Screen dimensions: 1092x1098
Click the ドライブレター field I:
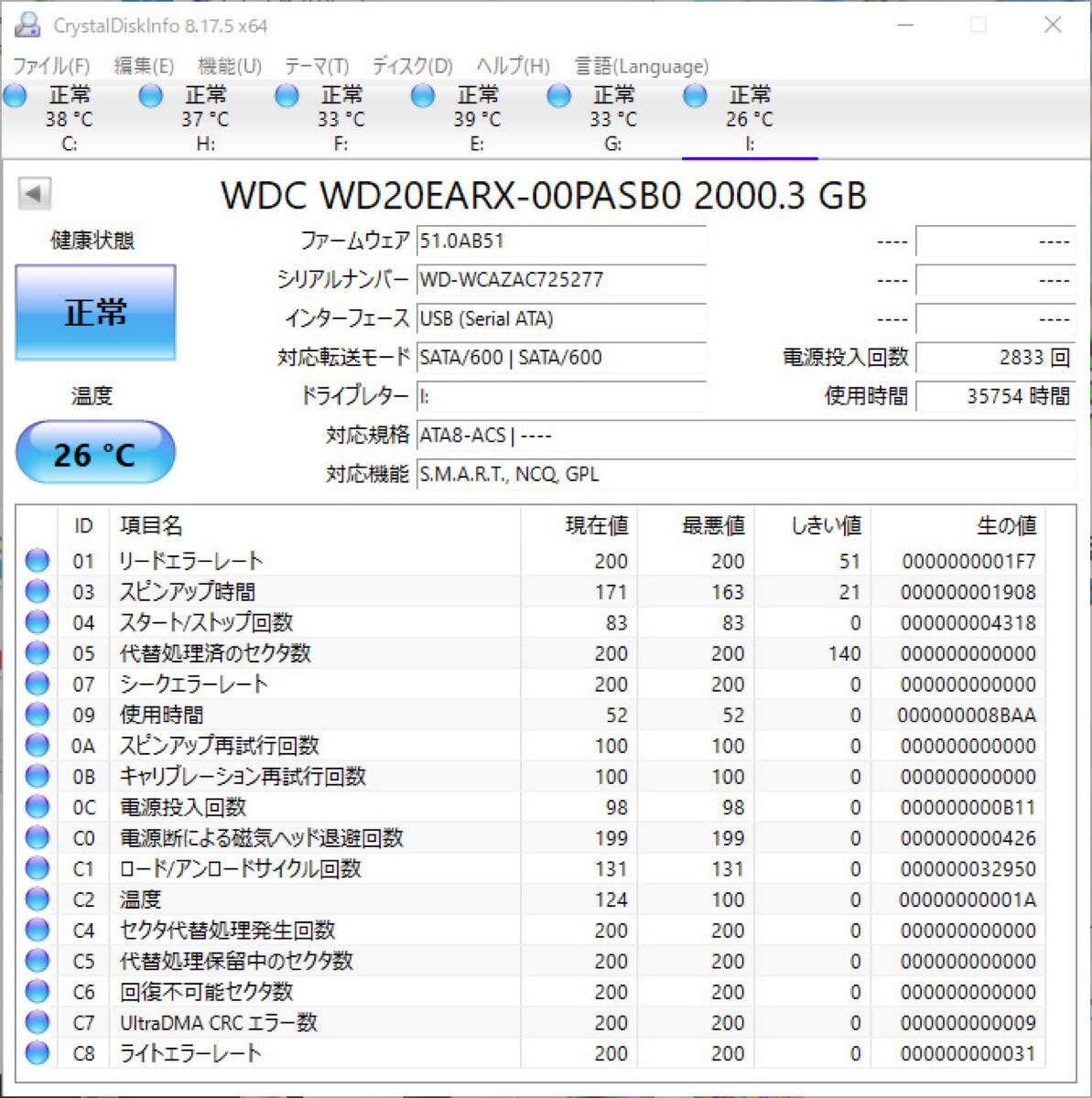(561, 396)
